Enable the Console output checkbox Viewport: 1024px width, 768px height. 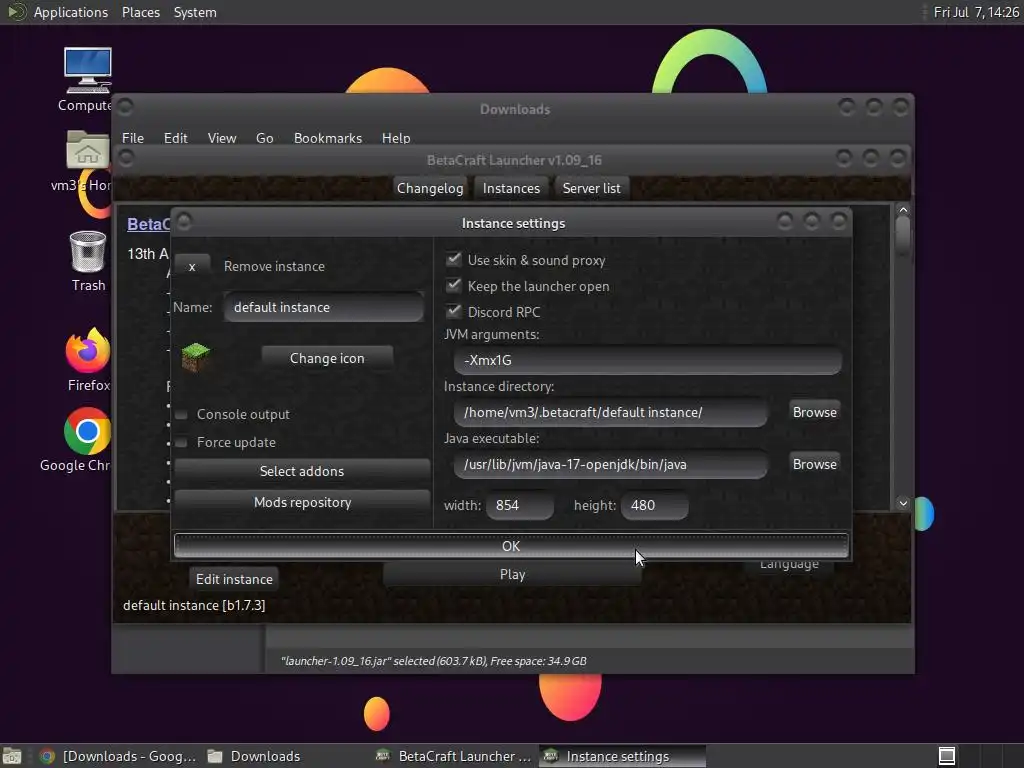tap(182, 414)
